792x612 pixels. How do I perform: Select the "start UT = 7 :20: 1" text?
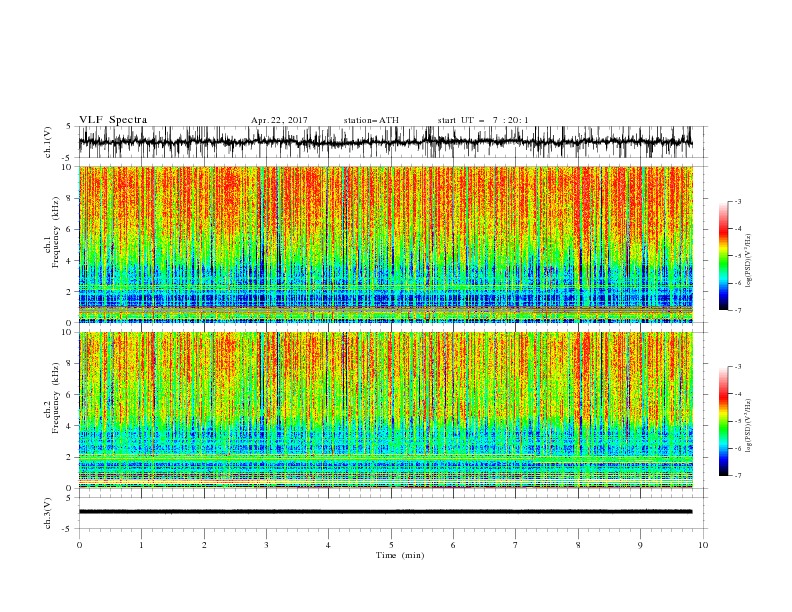click(x=483, y=120)
